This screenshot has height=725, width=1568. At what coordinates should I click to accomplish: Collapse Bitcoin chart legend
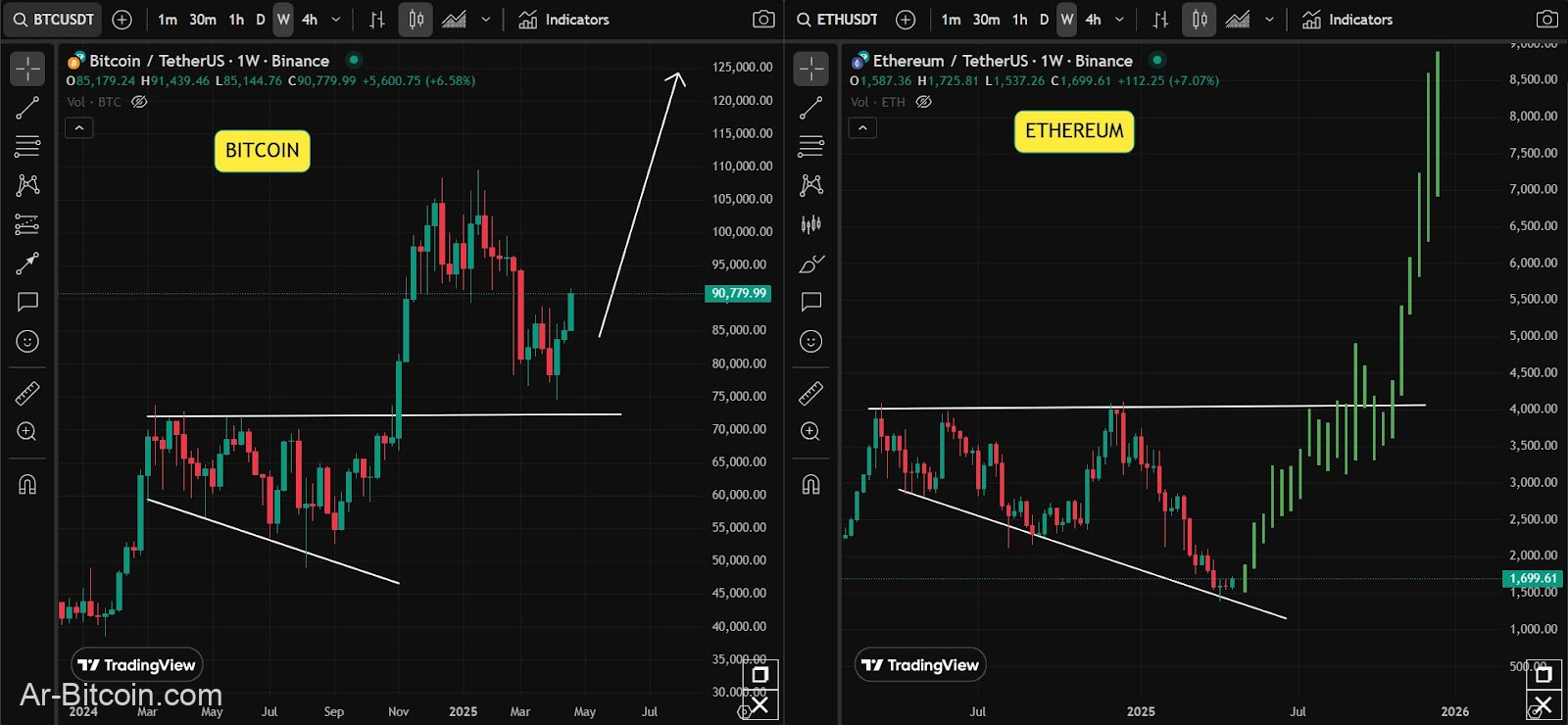(x=79, y=128)
